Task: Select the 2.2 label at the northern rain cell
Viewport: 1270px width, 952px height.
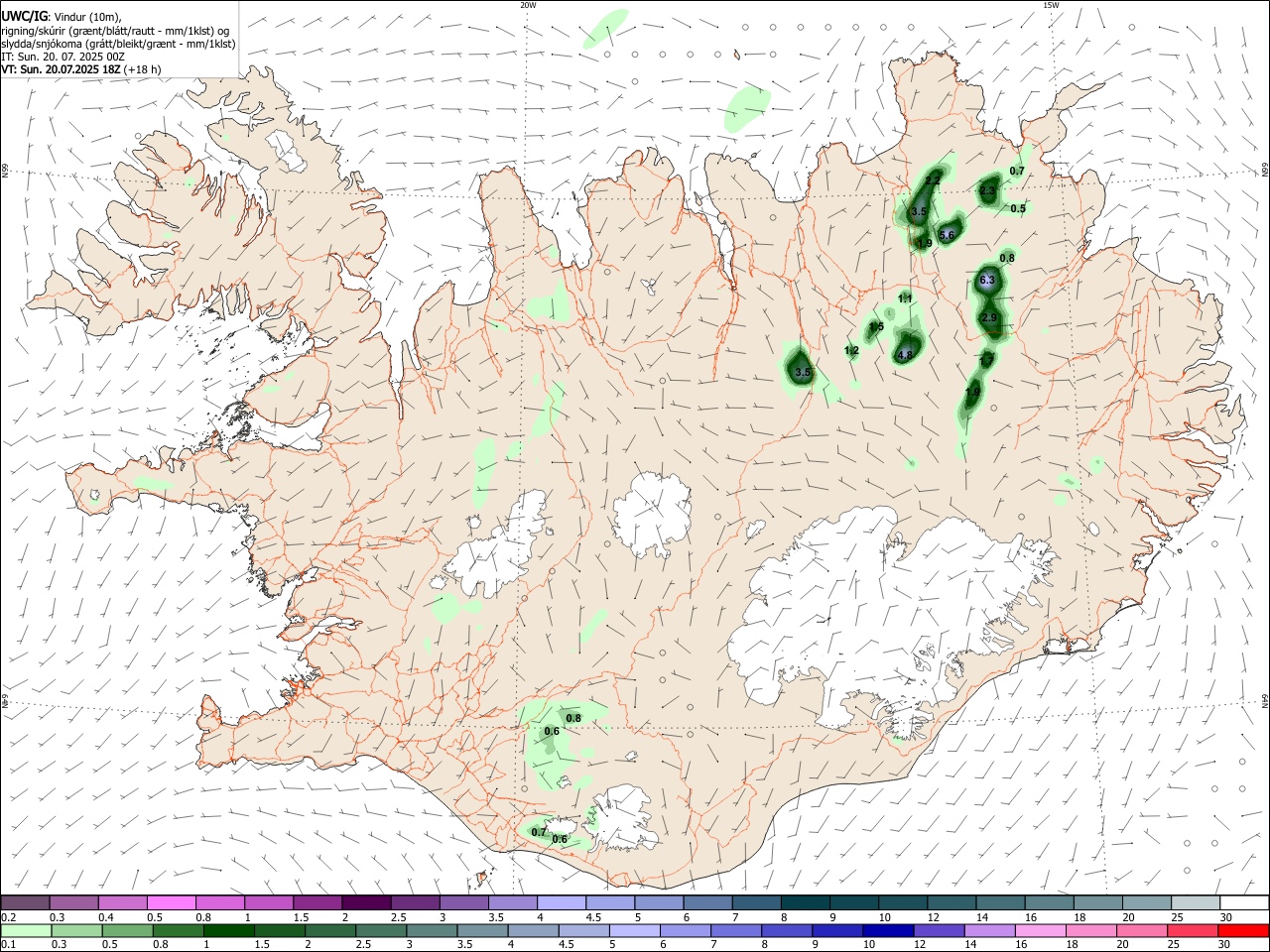Action: point(933,179)
